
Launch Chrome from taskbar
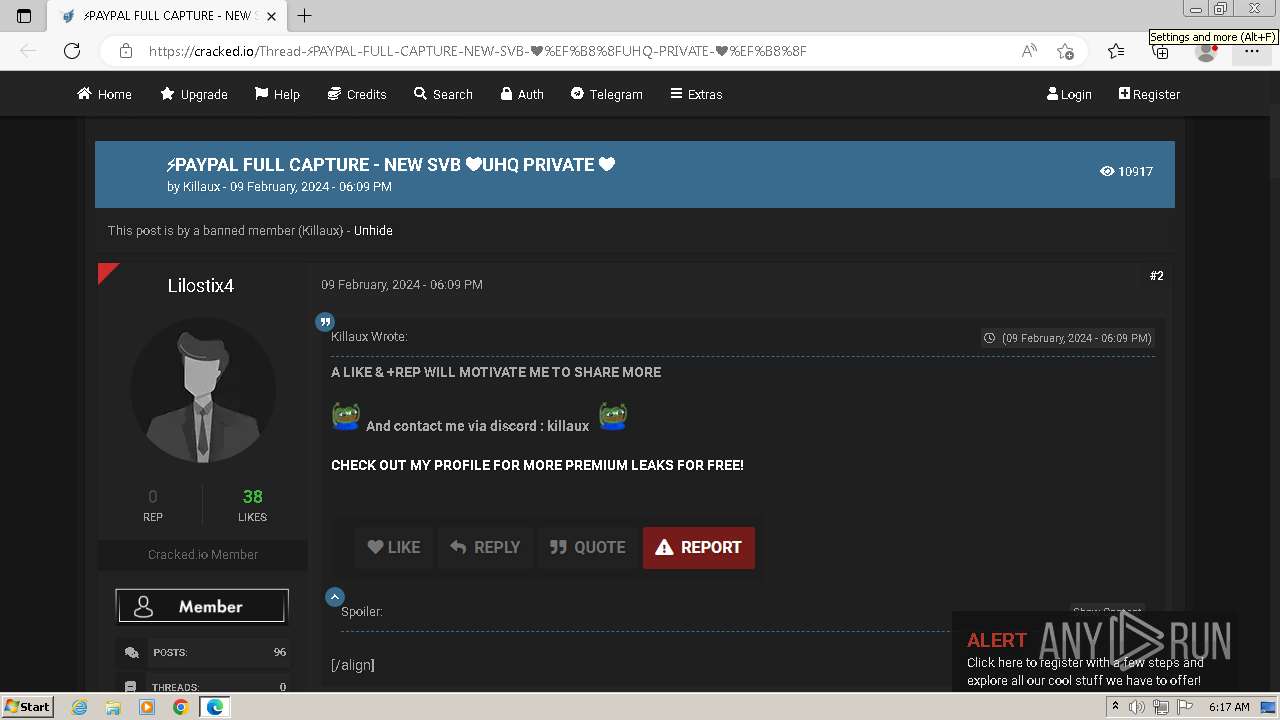[180, 707]
